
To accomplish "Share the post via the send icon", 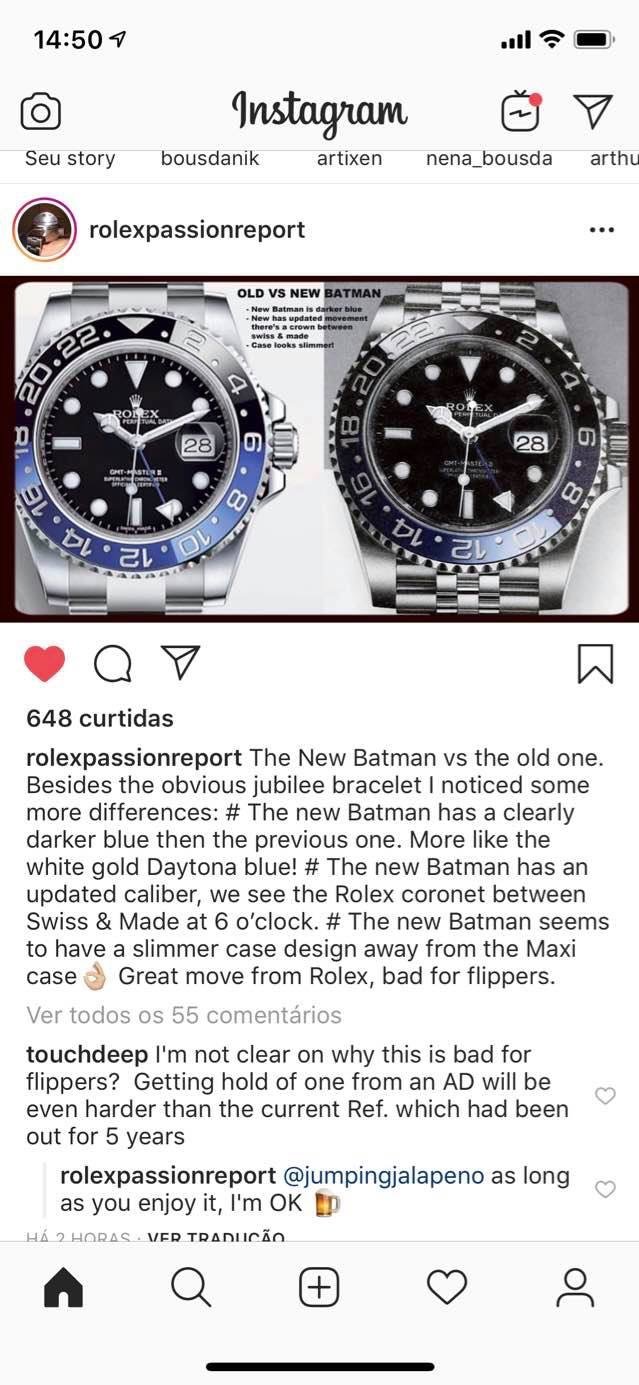I will click(181, 663).
